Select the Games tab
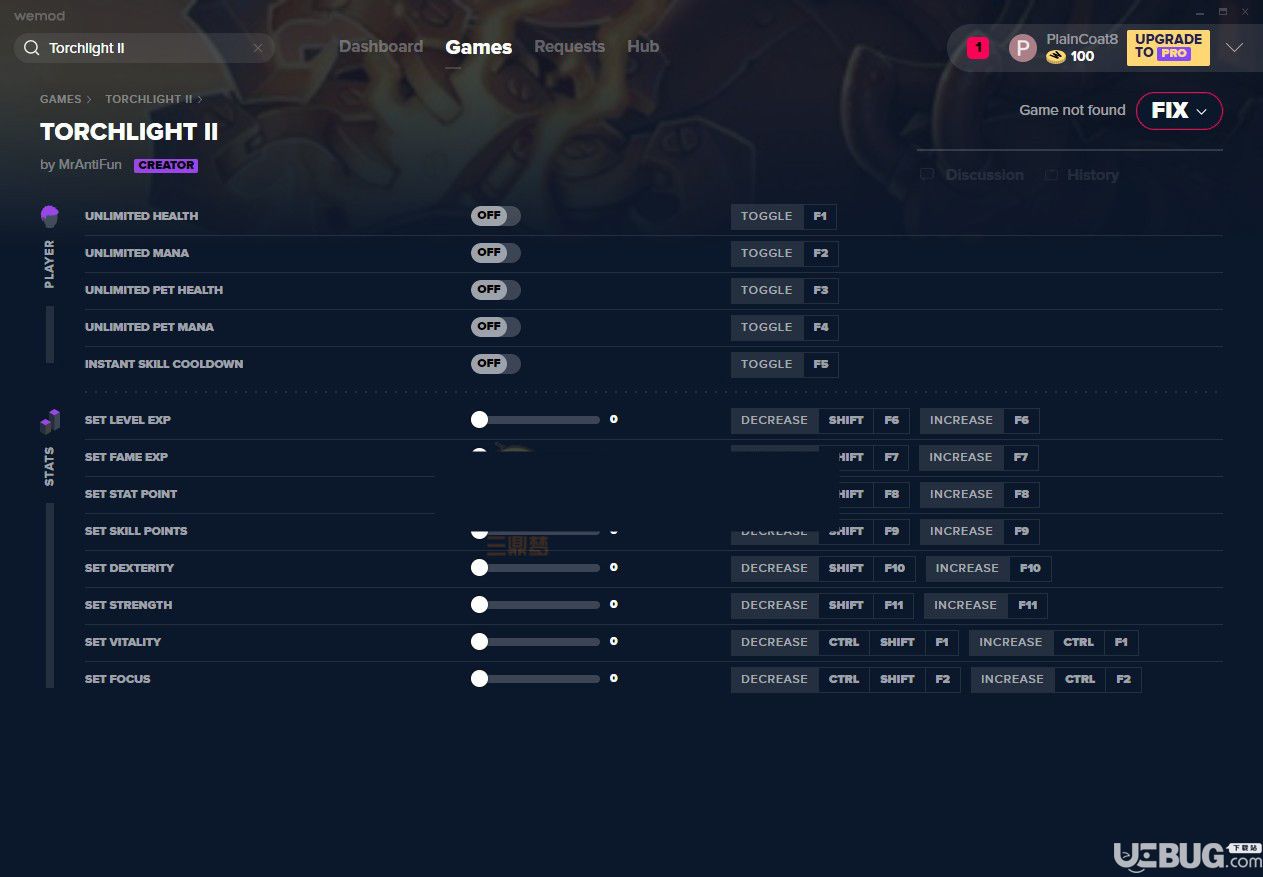The width and height of the screenshot is (1263, 877). [479, 47]
